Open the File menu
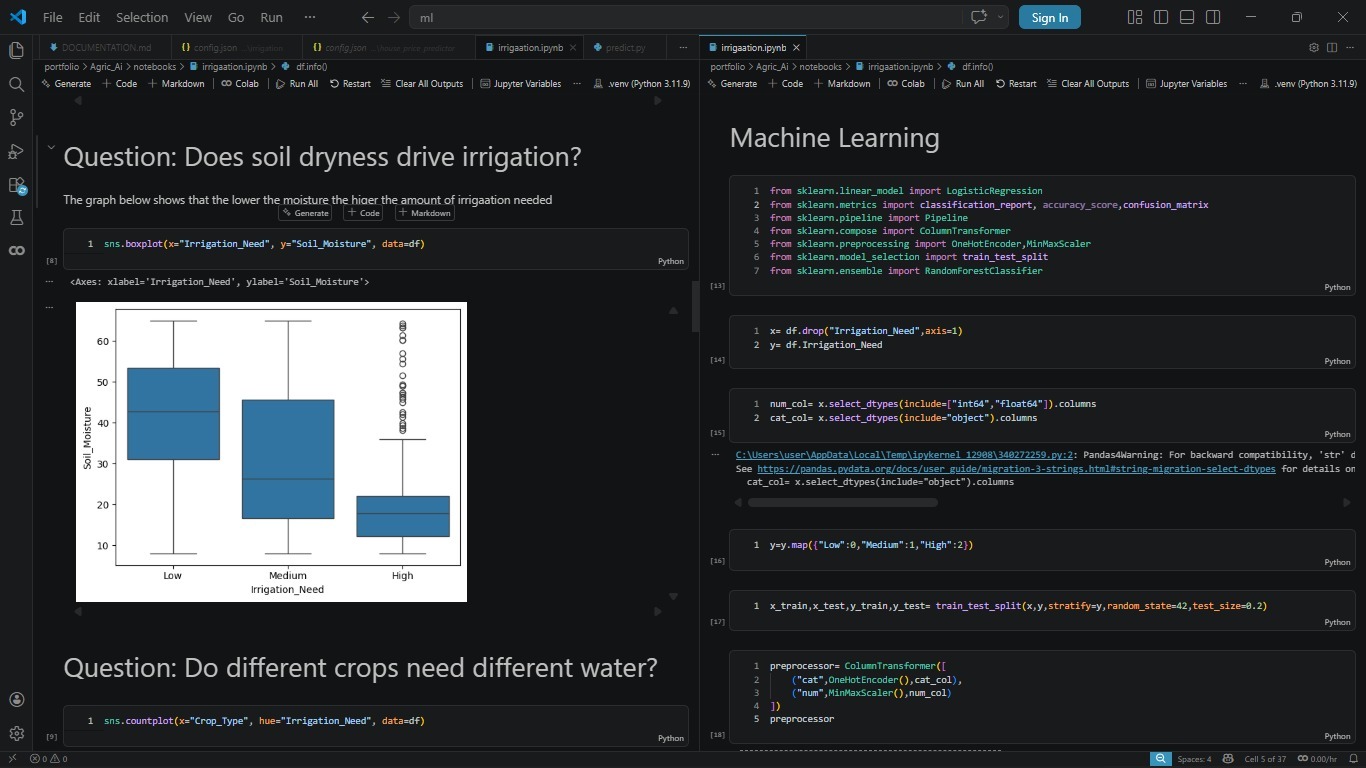 53,17
